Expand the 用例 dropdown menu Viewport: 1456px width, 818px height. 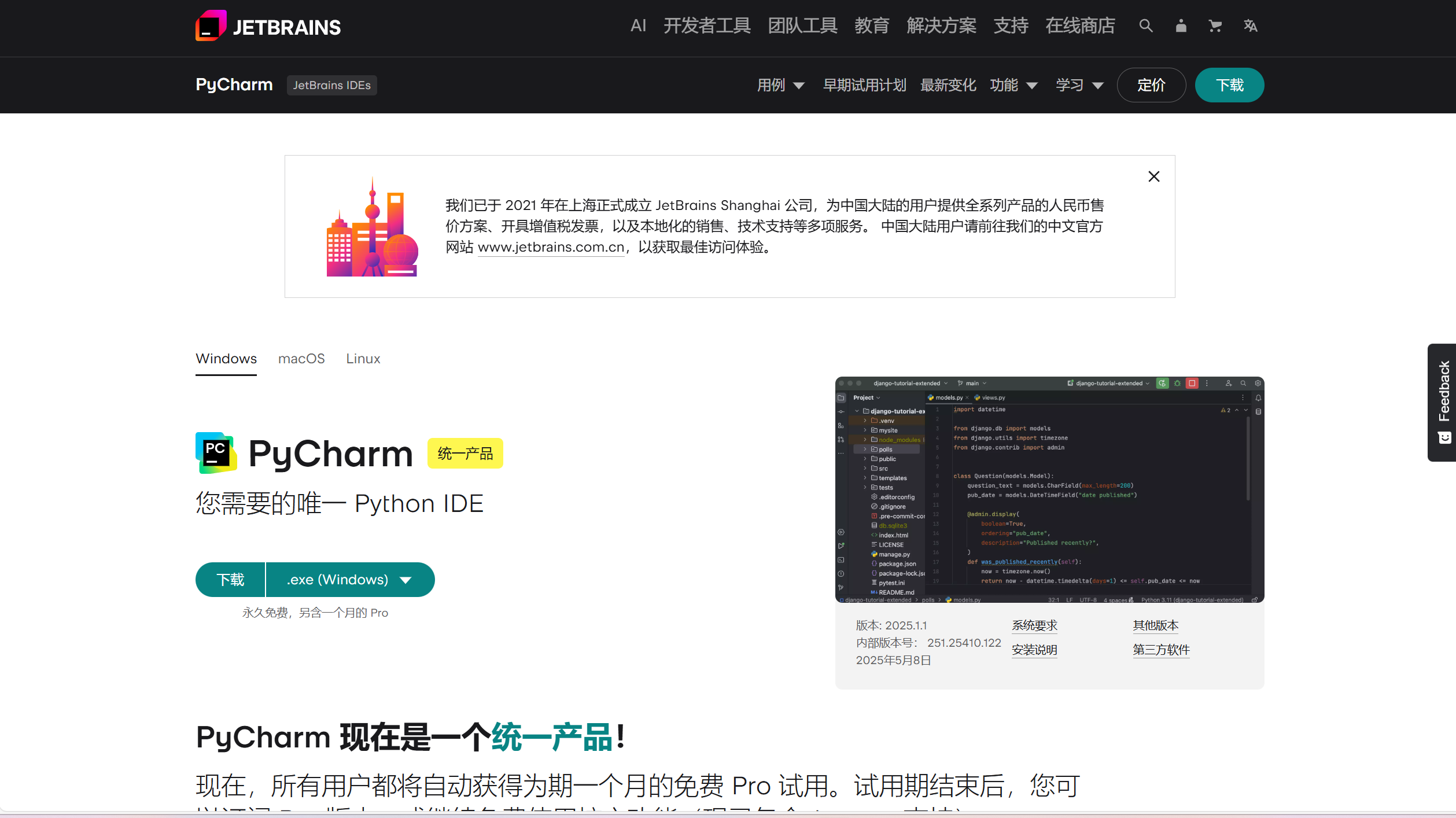(780, 86)
